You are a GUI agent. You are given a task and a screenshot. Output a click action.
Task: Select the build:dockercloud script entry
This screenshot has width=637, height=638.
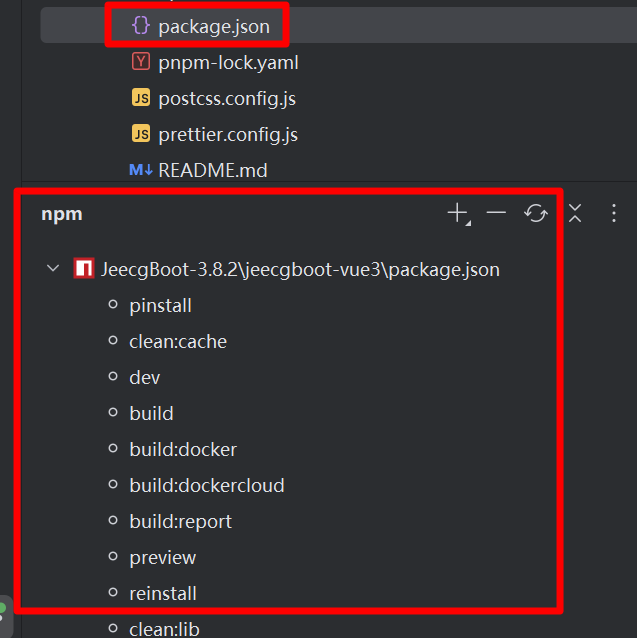click(207, 485)
